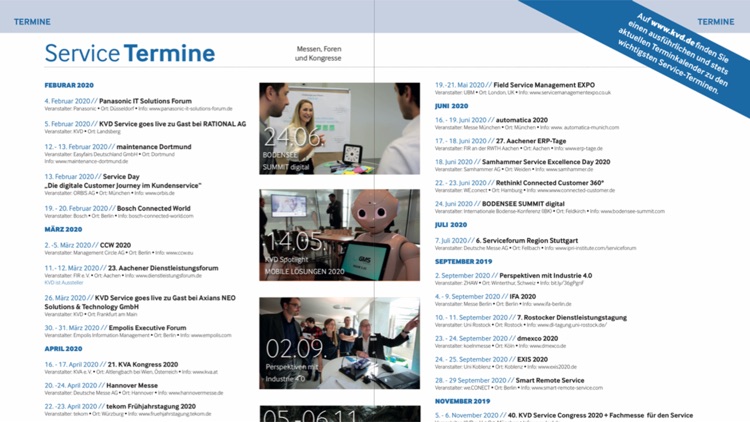Select the 7. Rostocker Dienstleistungstagung entry
Image resolution: width=750 pixels, height=422 pixels.
point(531,321)
